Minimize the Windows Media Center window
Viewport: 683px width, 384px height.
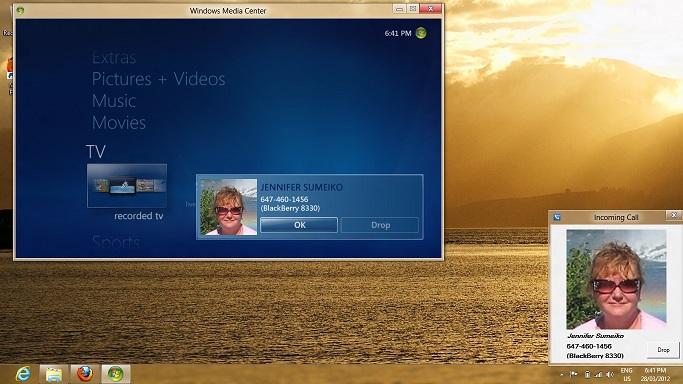pos(399,9)
